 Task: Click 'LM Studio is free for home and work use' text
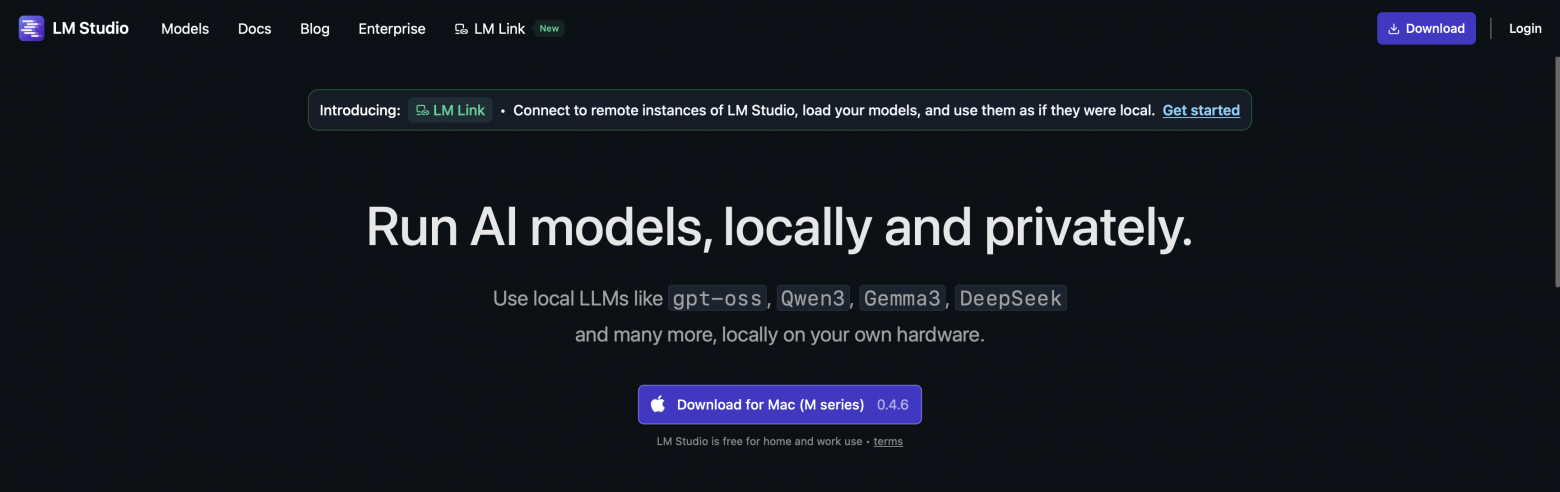pyautogui.click(x=759, y=441)
